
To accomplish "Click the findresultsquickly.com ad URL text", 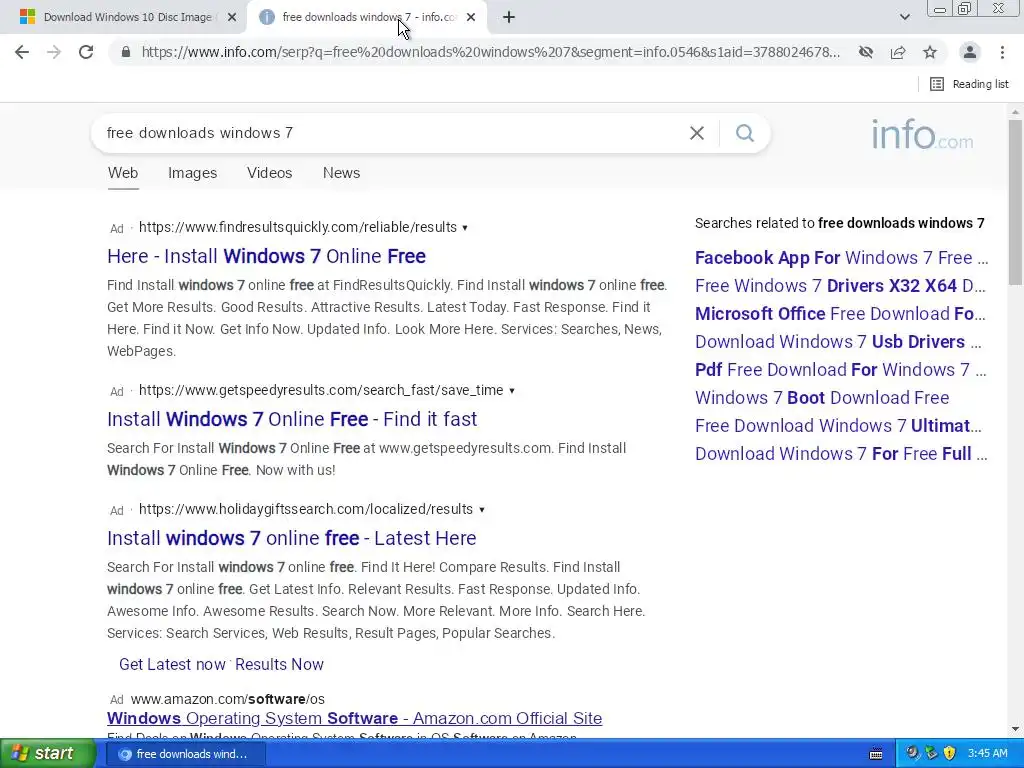I will click(298, 227).
